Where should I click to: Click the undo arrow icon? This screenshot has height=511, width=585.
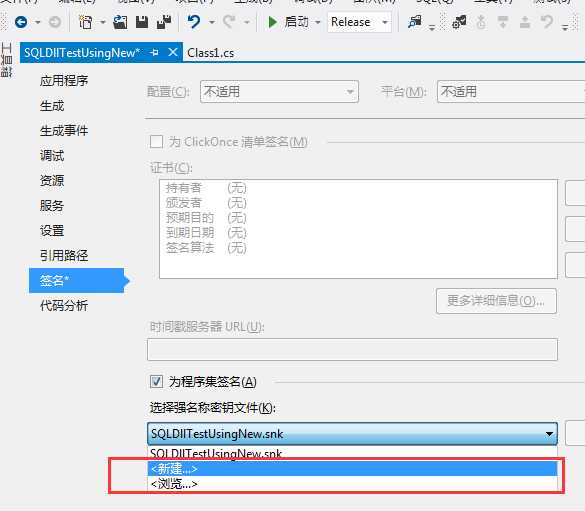pyautogui.click(x=194, y=22)
